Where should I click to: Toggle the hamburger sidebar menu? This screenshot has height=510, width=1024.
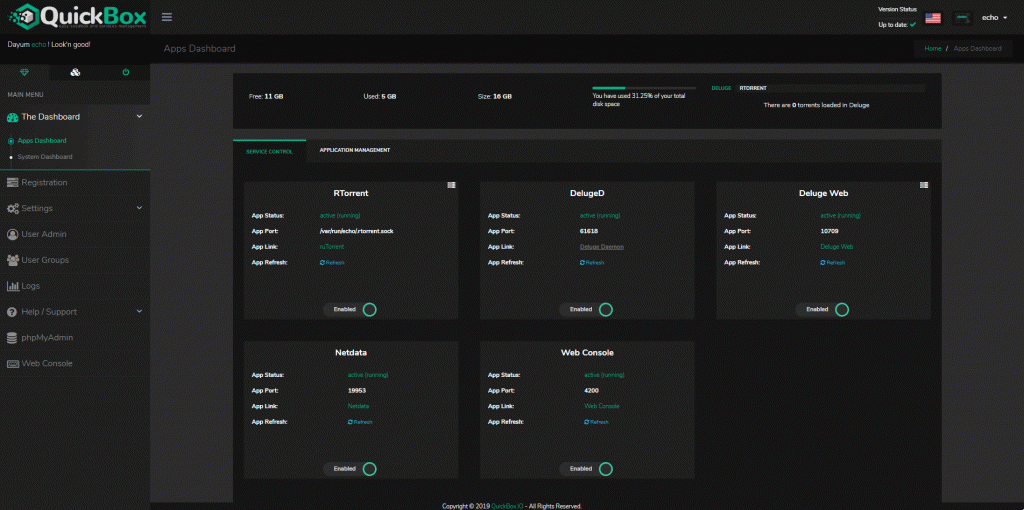167,17
